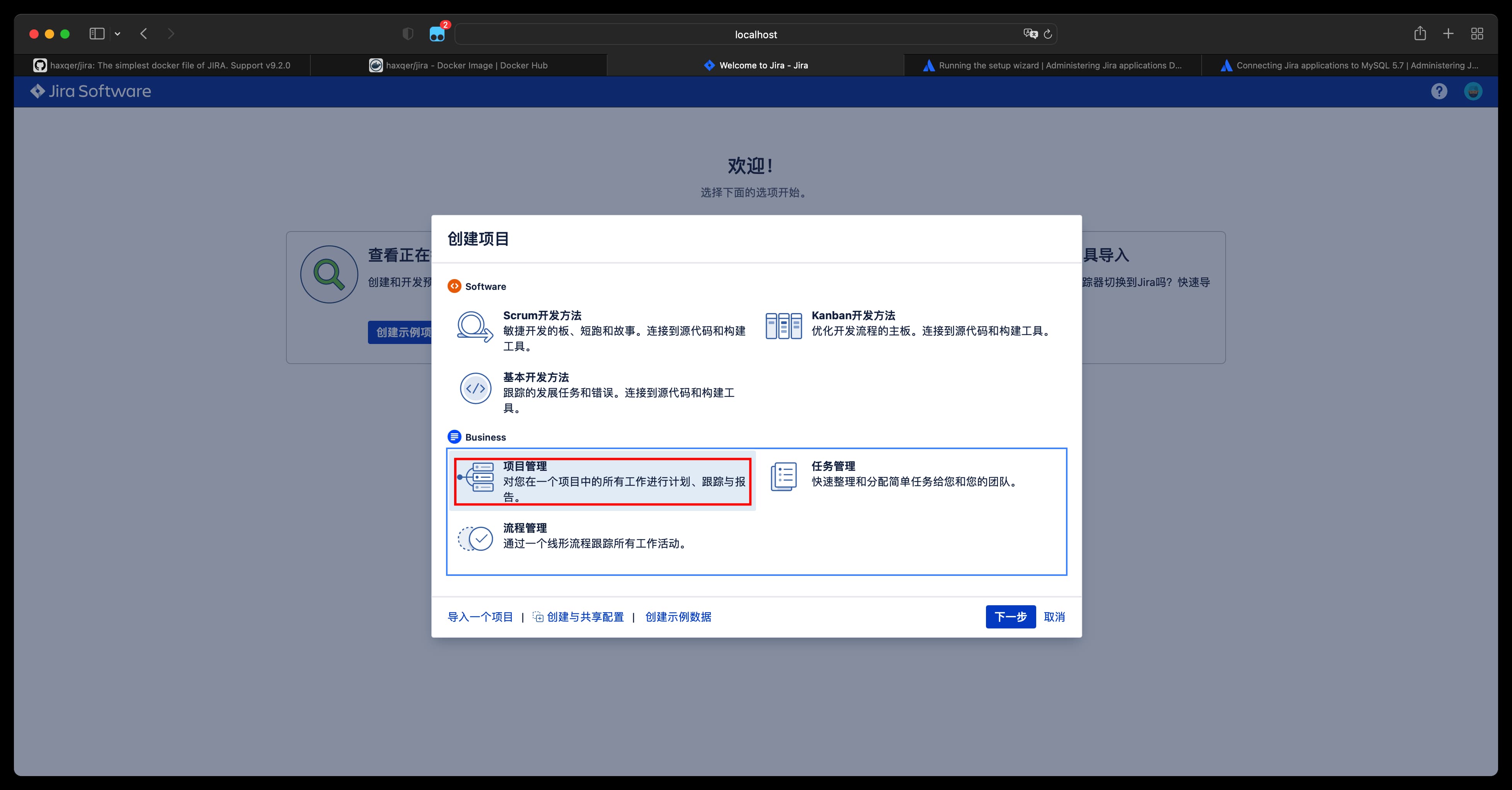This screenshot has width=1512, height=790.
Task: Click the Software section label
Action: click(485, 286)
